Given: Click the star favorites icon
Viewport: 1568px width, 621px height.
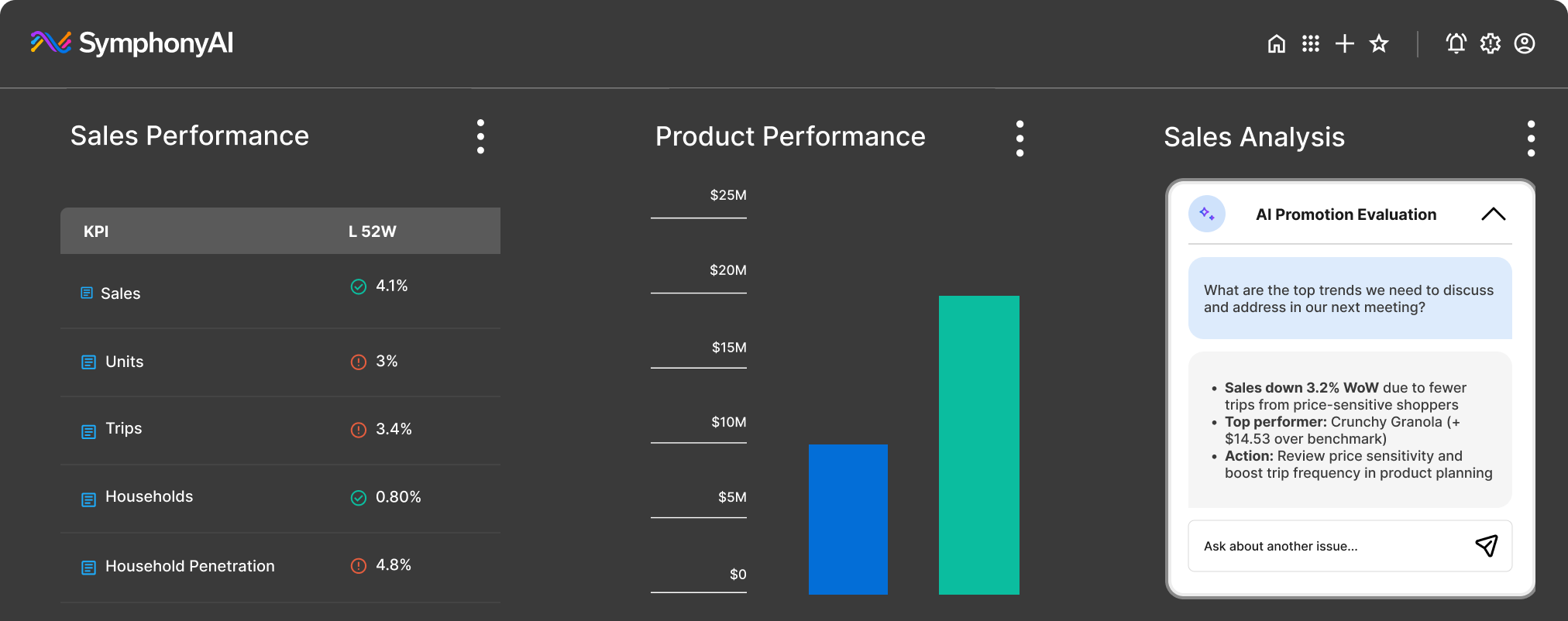Looking at the screenshot, I should click(x=1379, y=44).
